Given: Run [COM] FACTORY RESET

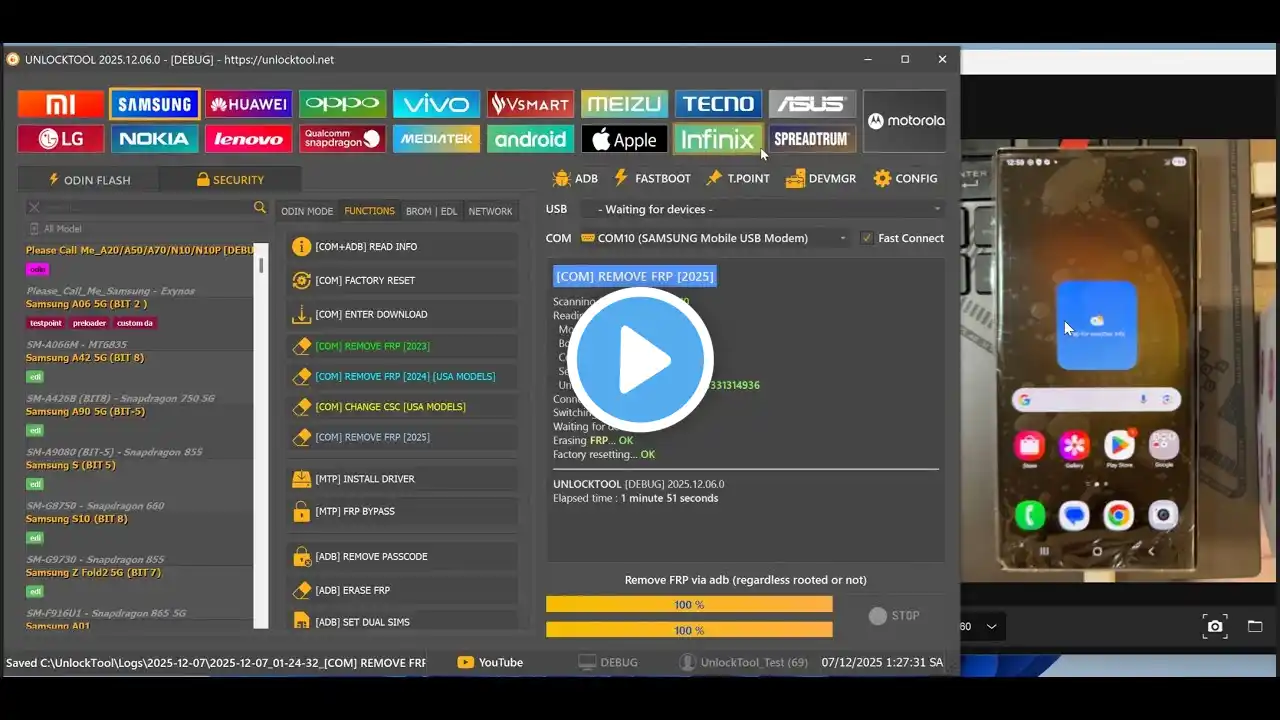Looking at the screenshot, I should click(402, 281).
